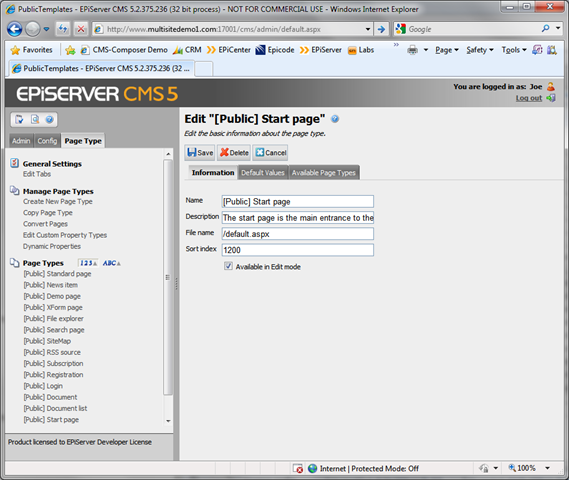
Task: Open the zoom level dropdown in the status bar
Action: click(548, 468)
